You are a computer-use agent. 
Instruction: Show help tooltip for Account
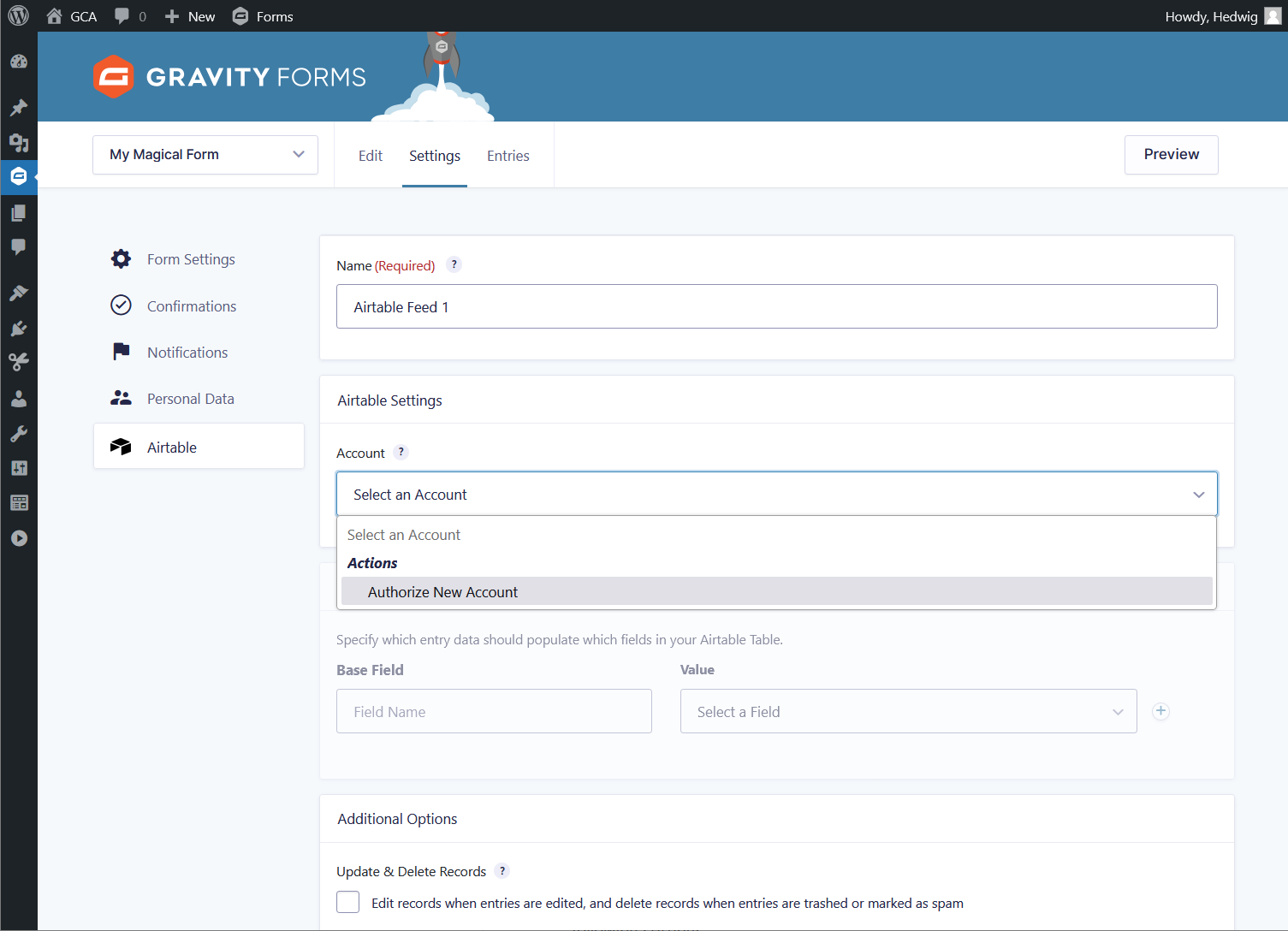click(x=401, y=453)
